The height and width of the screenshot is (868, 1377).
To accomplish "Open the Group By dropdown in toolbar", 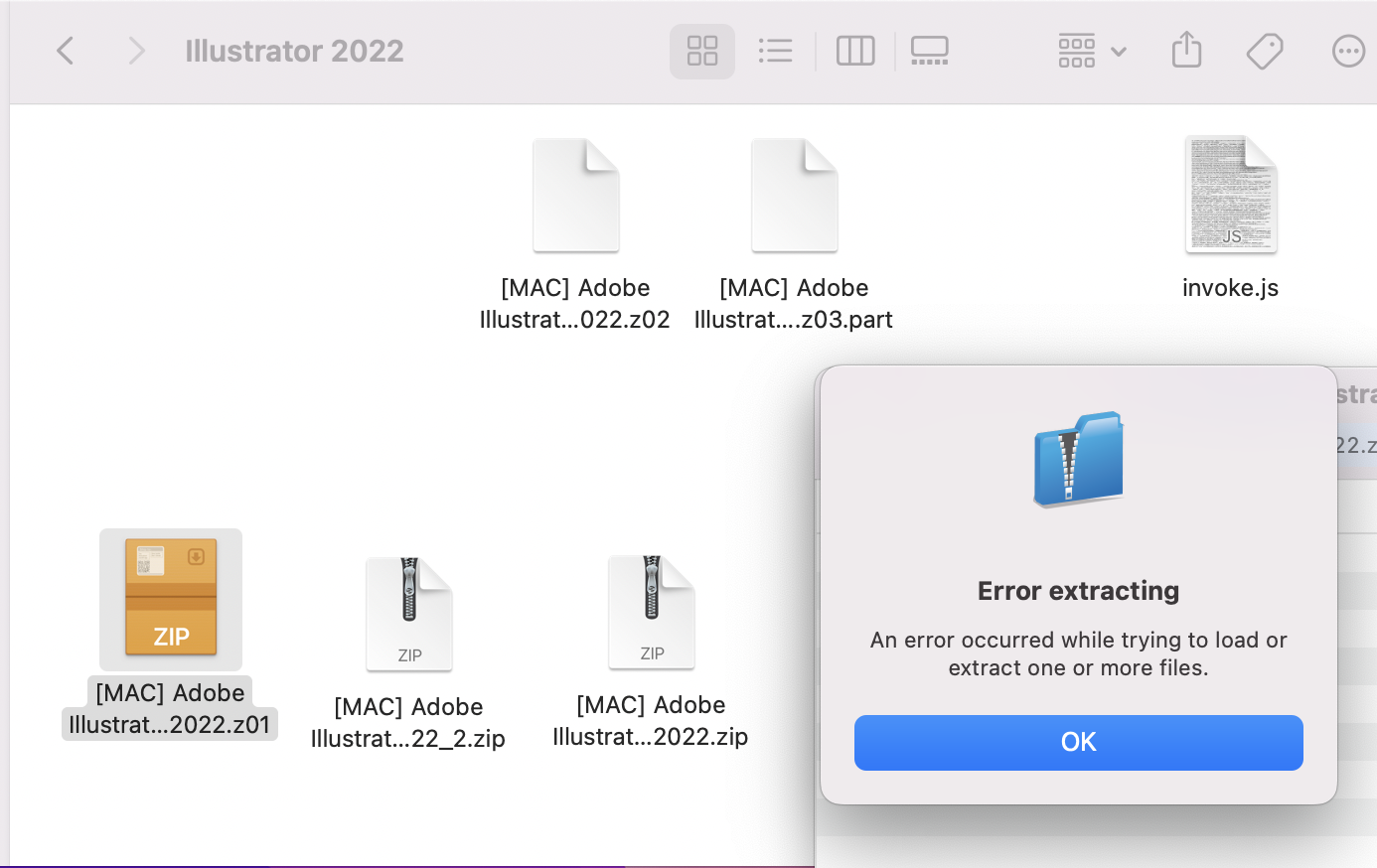I will click(1092, 51).
